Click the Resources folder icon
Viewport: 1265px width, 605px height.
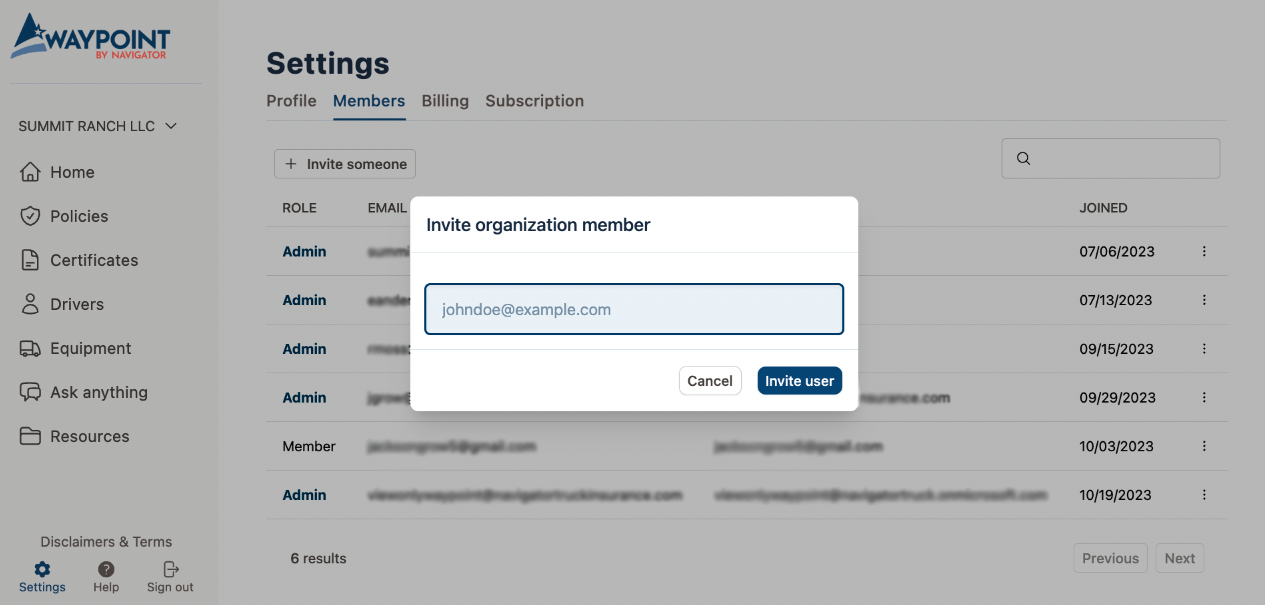click(30, 436)
